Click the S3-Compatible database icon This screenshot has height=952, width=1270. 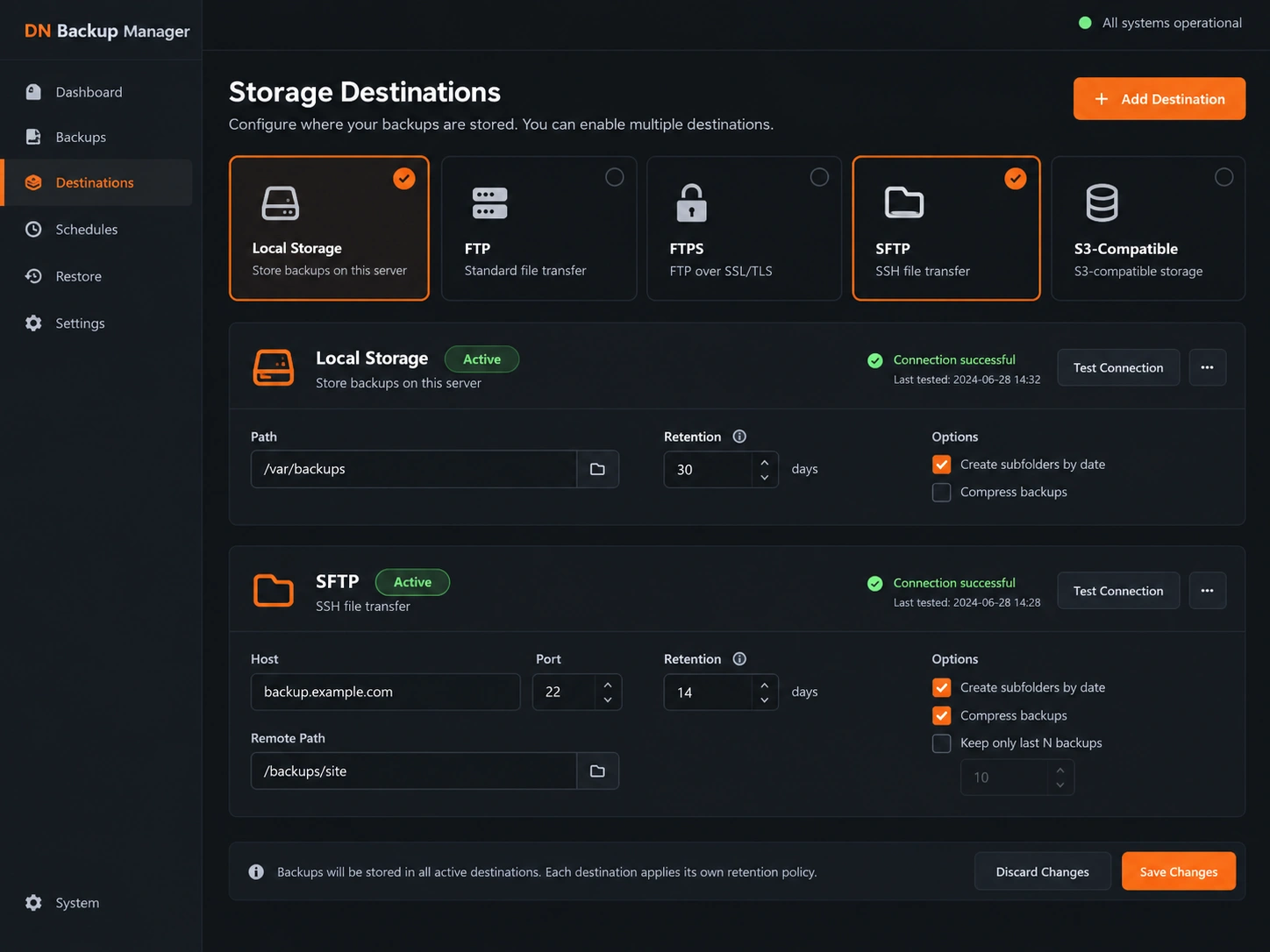pyautogui.click(x=1102, y=202)
